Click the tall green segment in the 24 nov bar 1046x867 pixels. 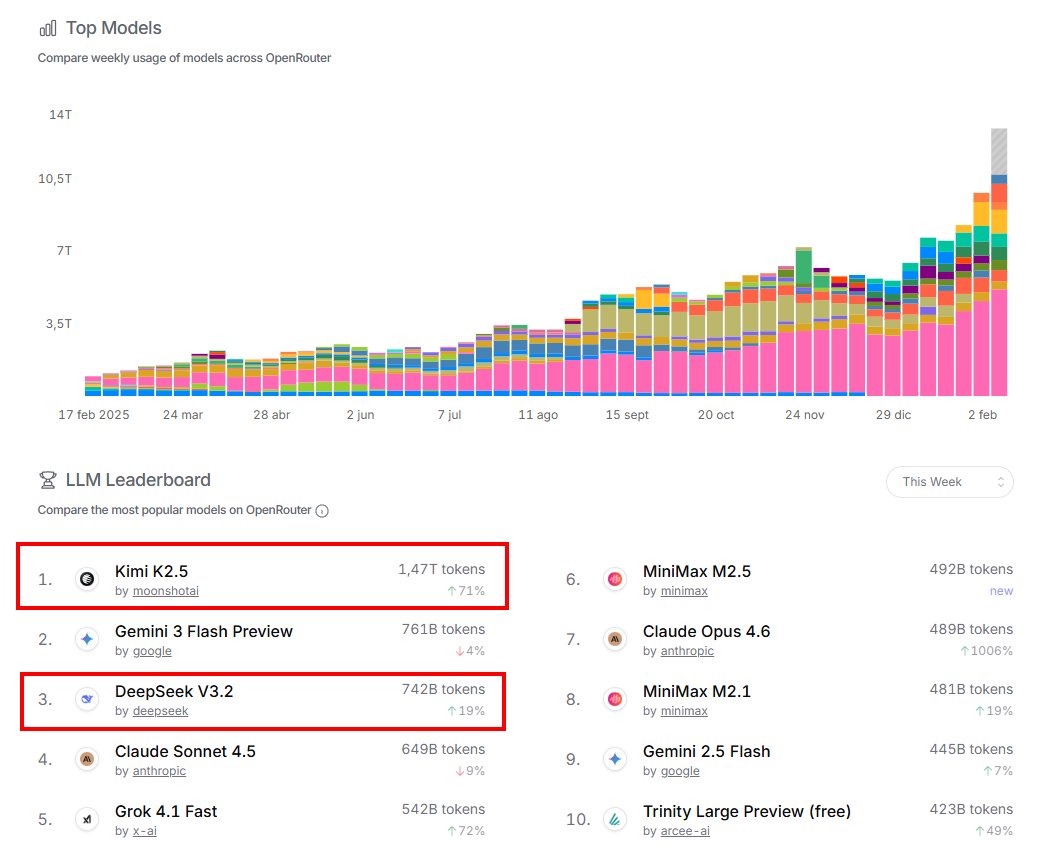point(804,268)
